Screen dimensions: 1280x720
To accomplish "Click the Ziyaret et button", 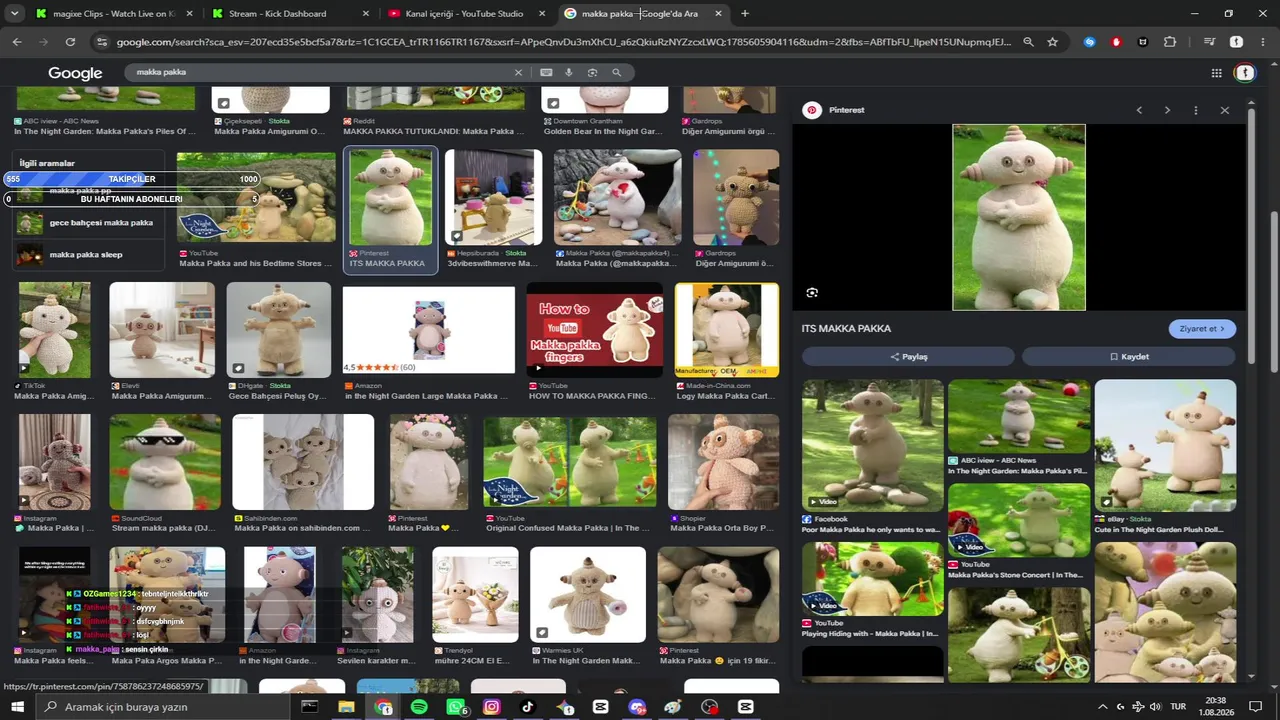I will pos(1202,329).
